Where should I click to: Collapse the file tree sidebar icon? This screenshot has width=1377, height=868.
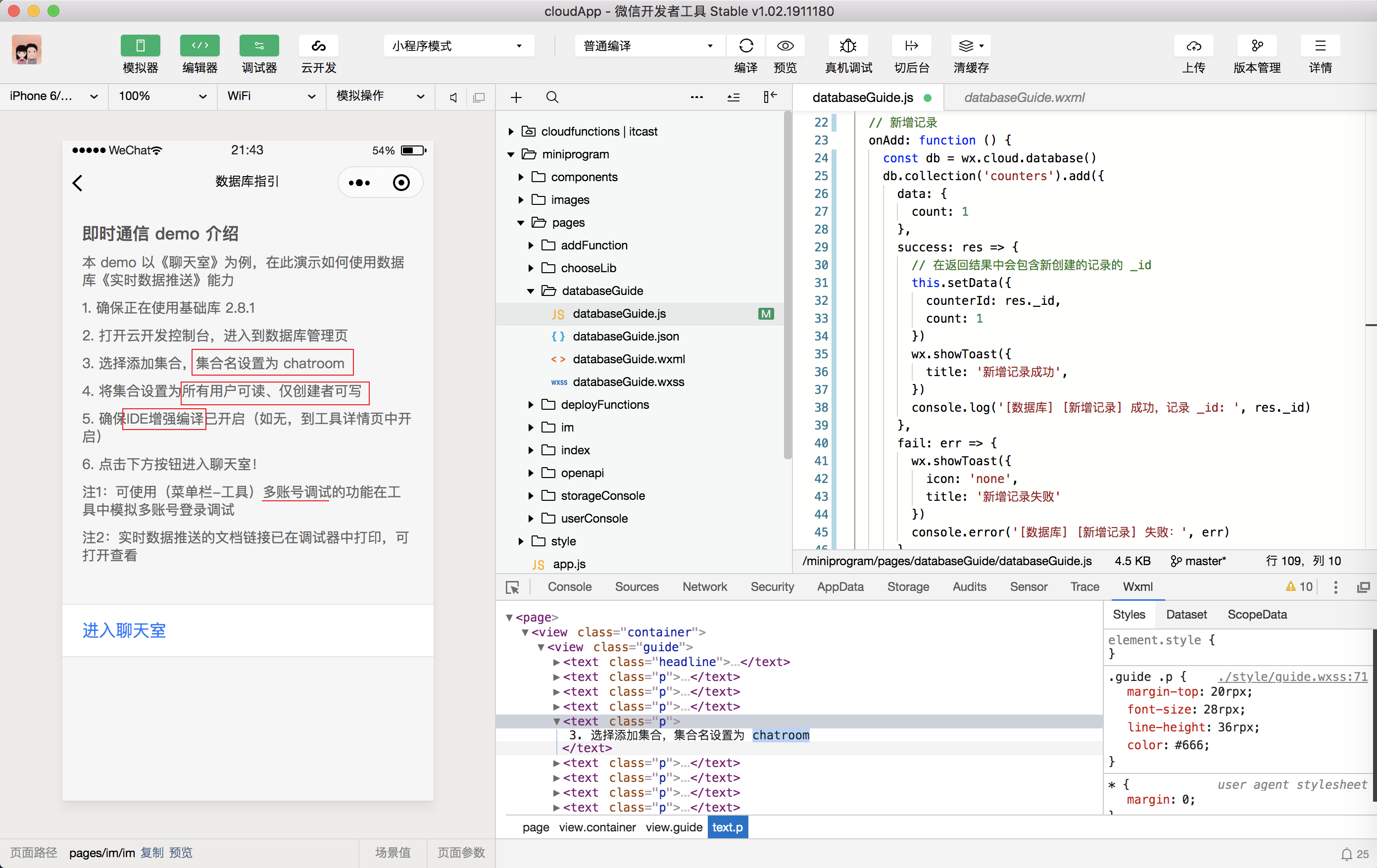pyautogui.click(x=770, y=96)
